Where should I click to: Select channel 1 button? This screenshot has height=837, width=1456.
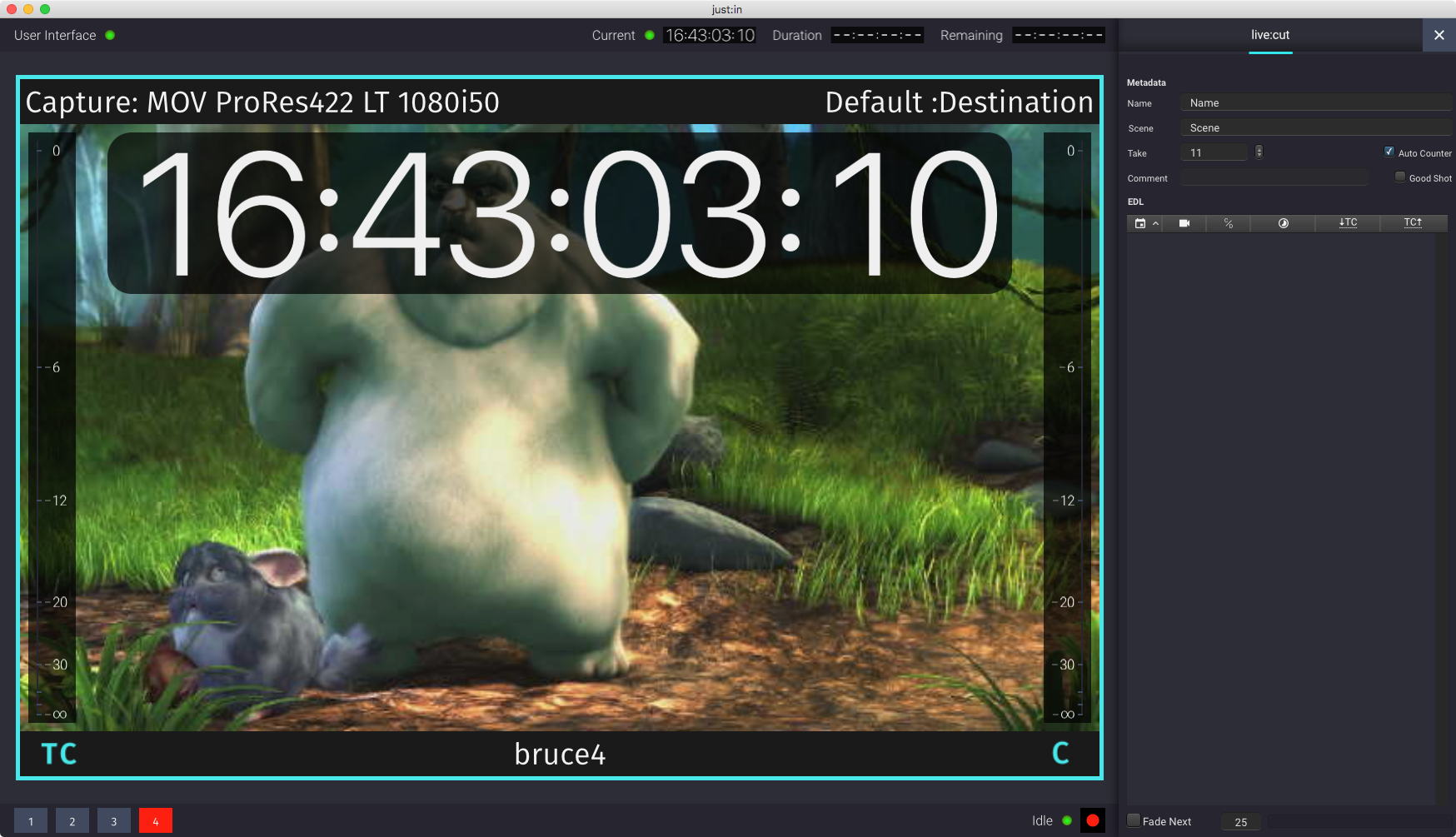pos(31,820)
